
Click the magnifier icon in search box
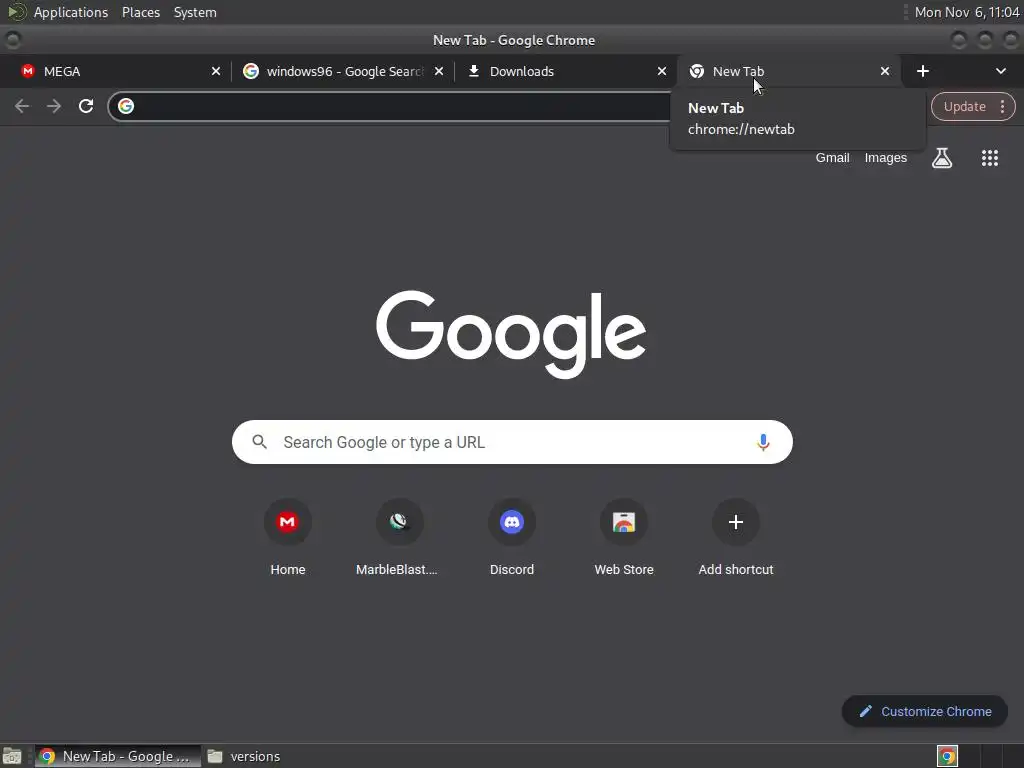[259, 442]
